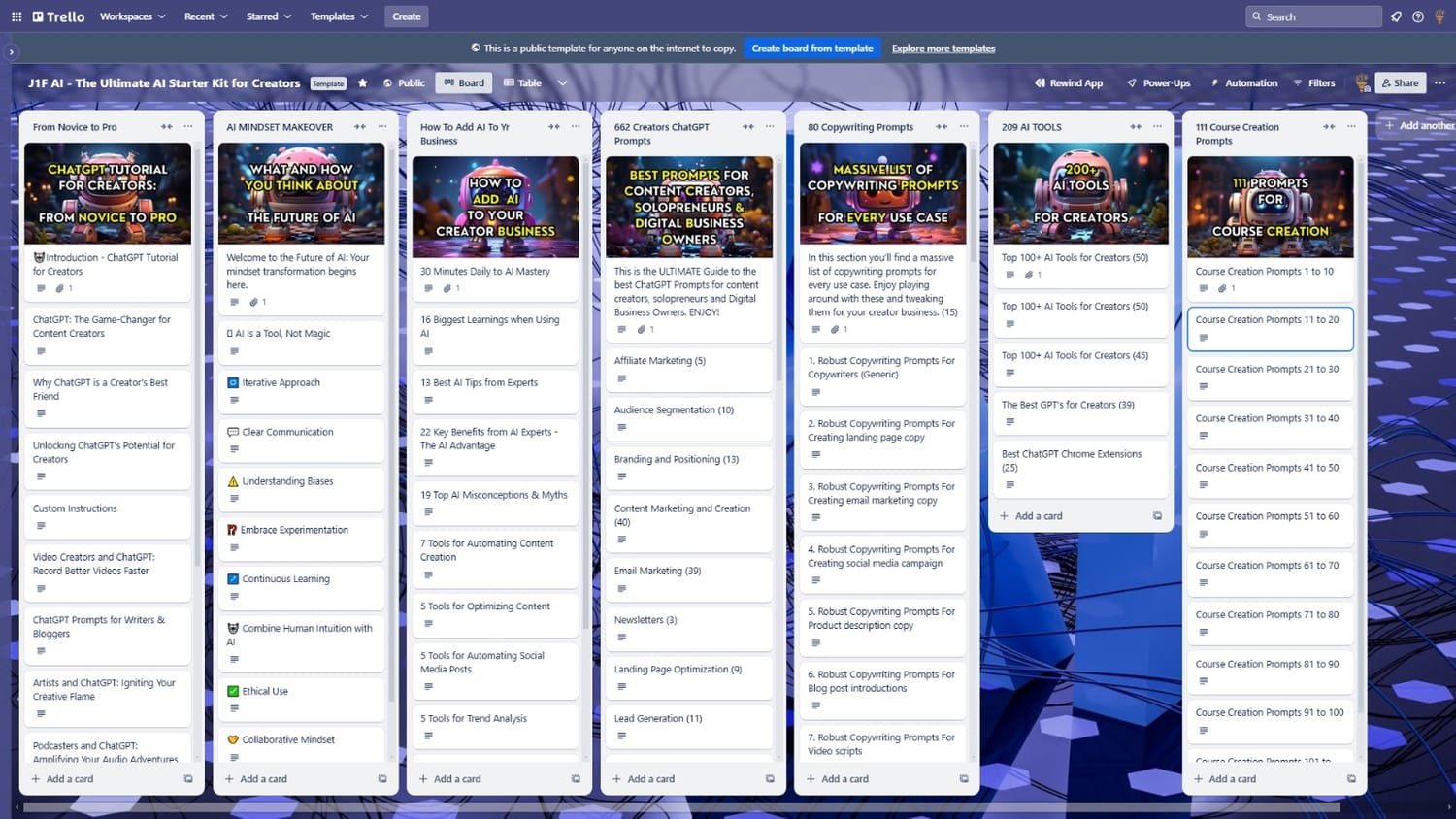Collapse the 662 Creators ChatGPT Prompts list

[748, 127]
